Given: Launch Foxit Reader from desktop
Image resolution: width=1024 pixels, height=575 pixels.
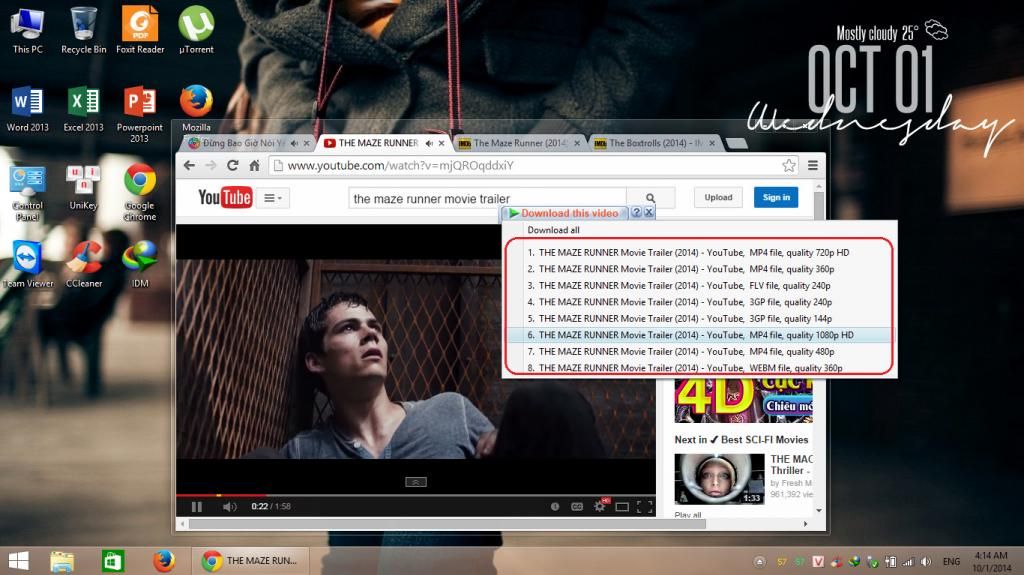Looking at the screenshot, I should tap(140, 30).
